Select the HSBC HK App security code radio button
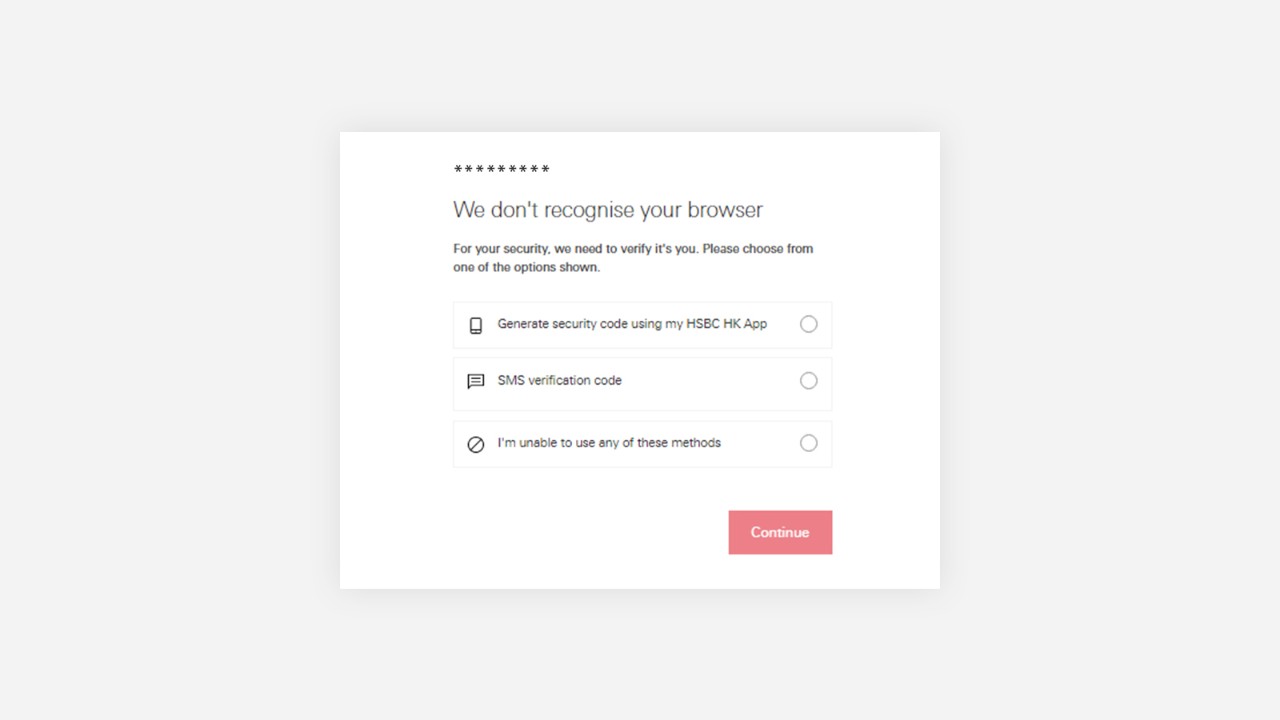Screen dimensions: 1280x720 pos(808,324)
